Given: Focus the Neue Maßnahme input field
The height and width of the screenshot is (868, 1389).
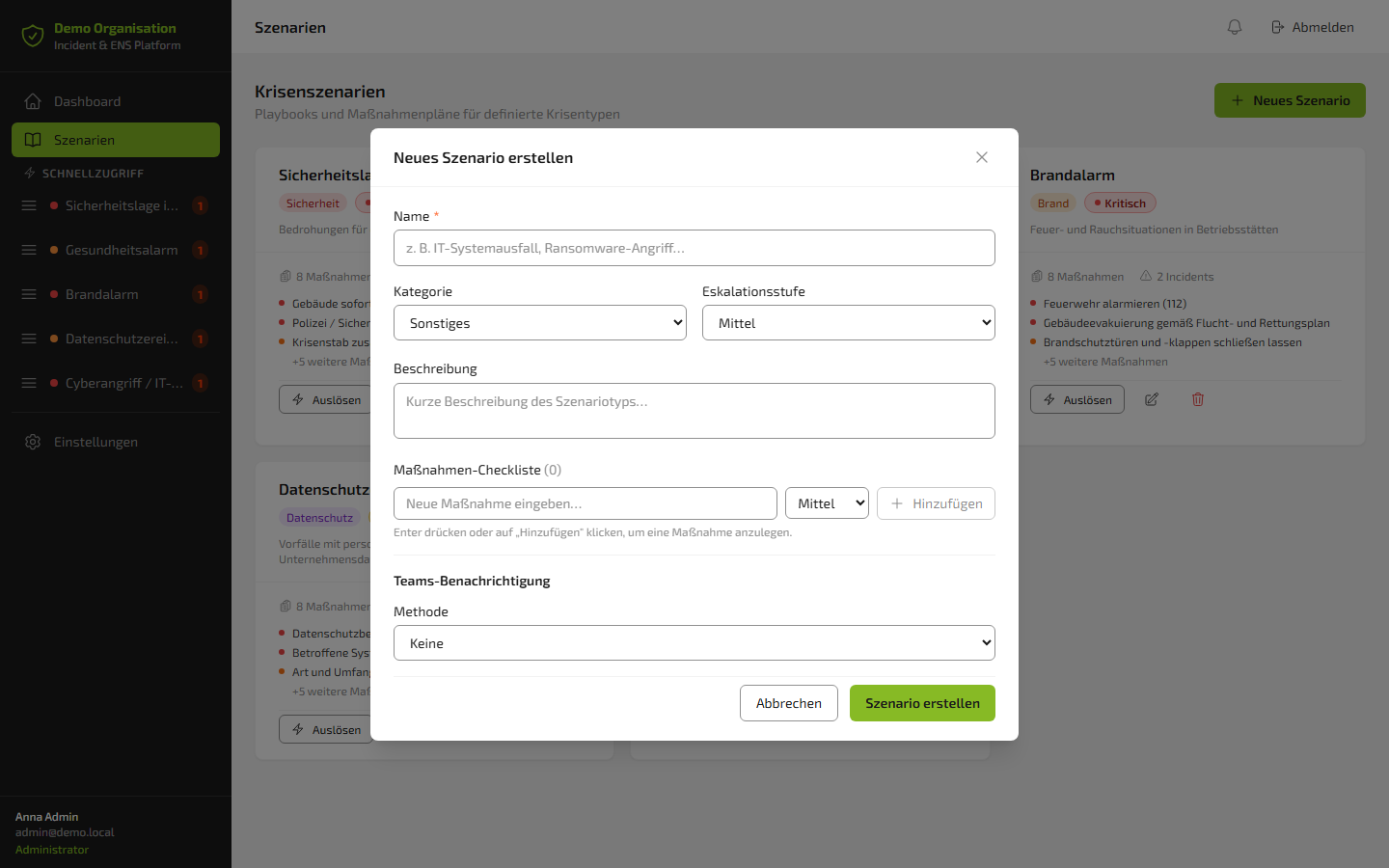Looking at the screenshot, I should [x=586, y=503].
